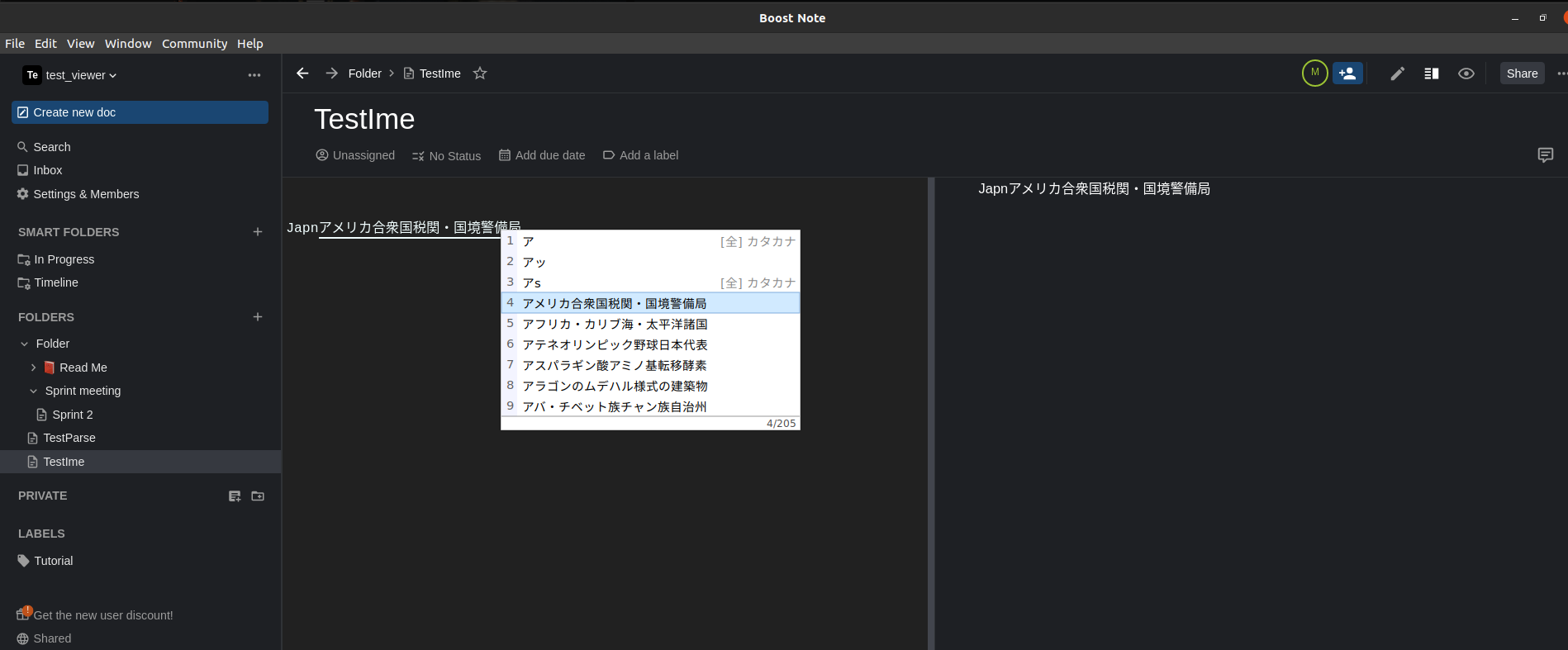Open the Sprint 2 document
This screenshot has width=1568, height=650.
(64, 415)
